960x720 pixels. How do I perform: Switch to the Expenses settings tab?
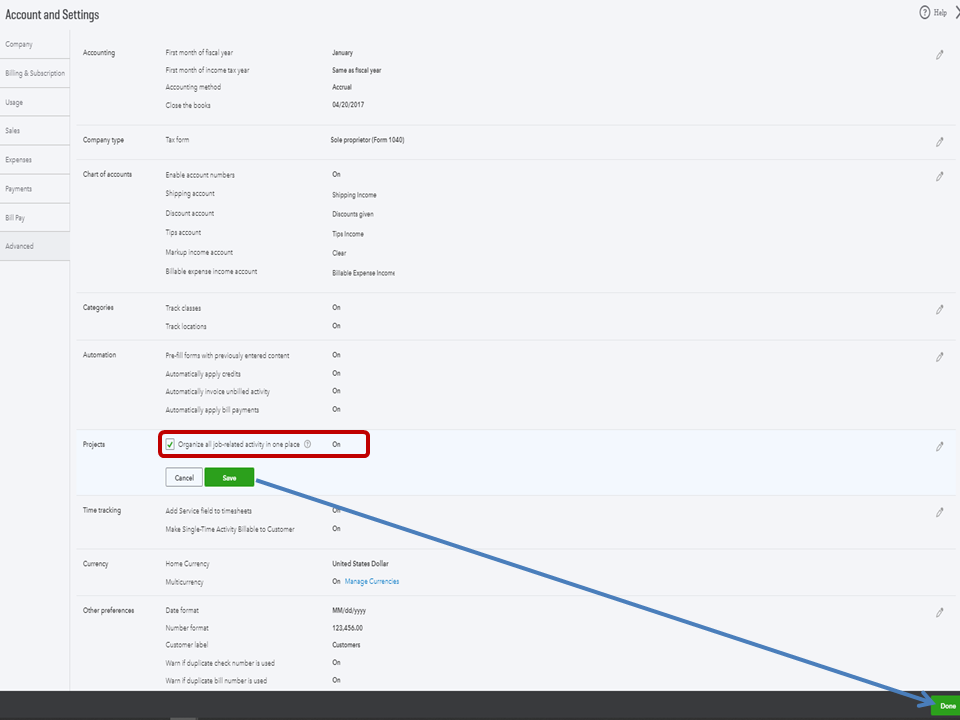(x=35, y=160)
